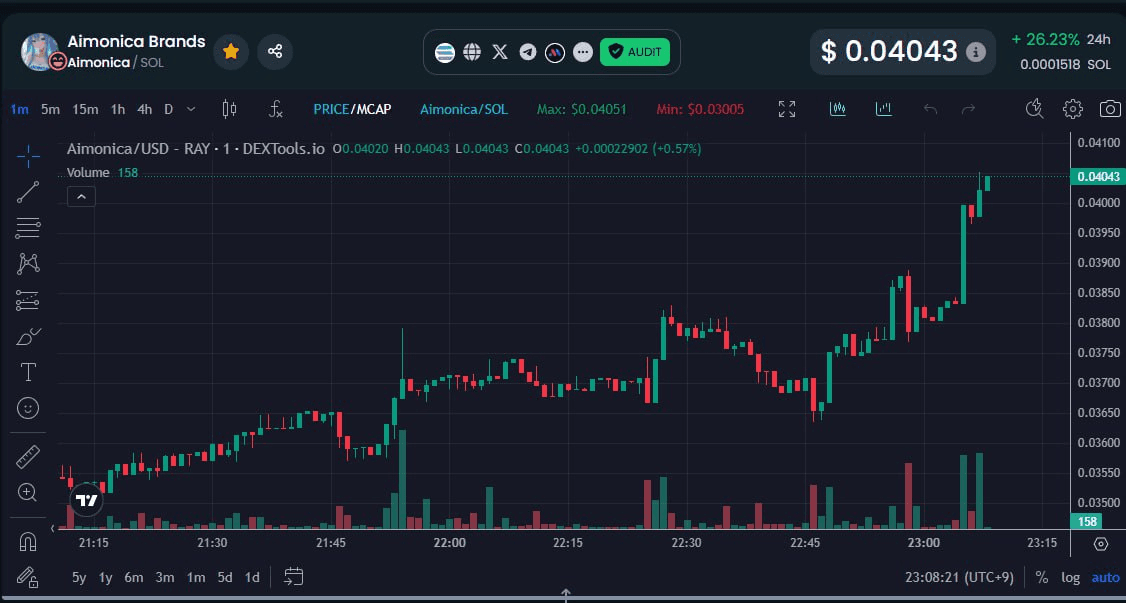Toggle log scale mode
1126x603 pixels.
(x=1070, y=577)
